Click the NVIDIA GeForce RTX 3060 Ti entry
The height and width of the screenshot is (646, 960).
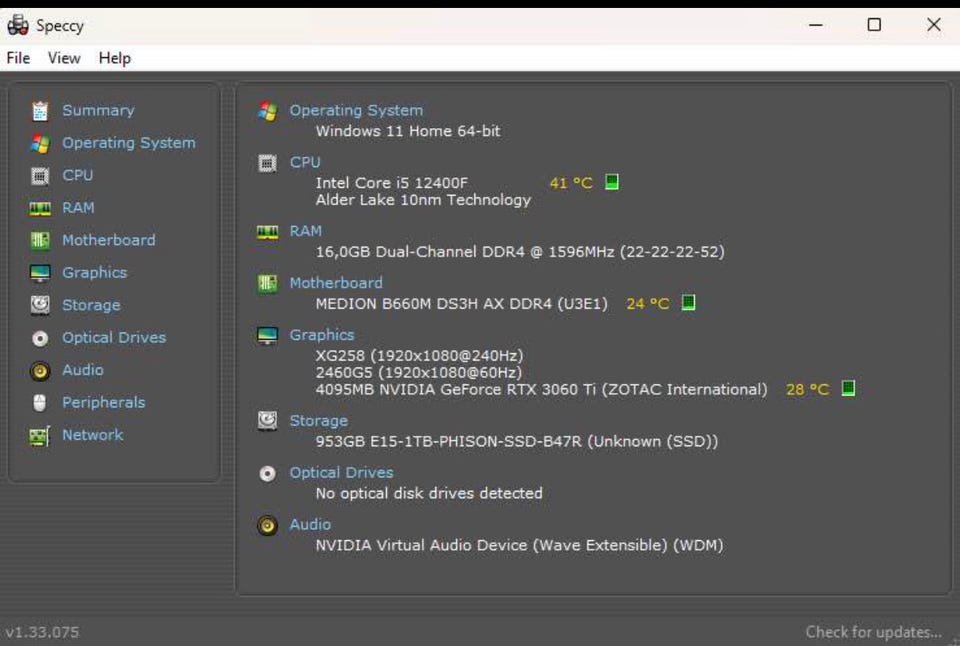(541, 389)
